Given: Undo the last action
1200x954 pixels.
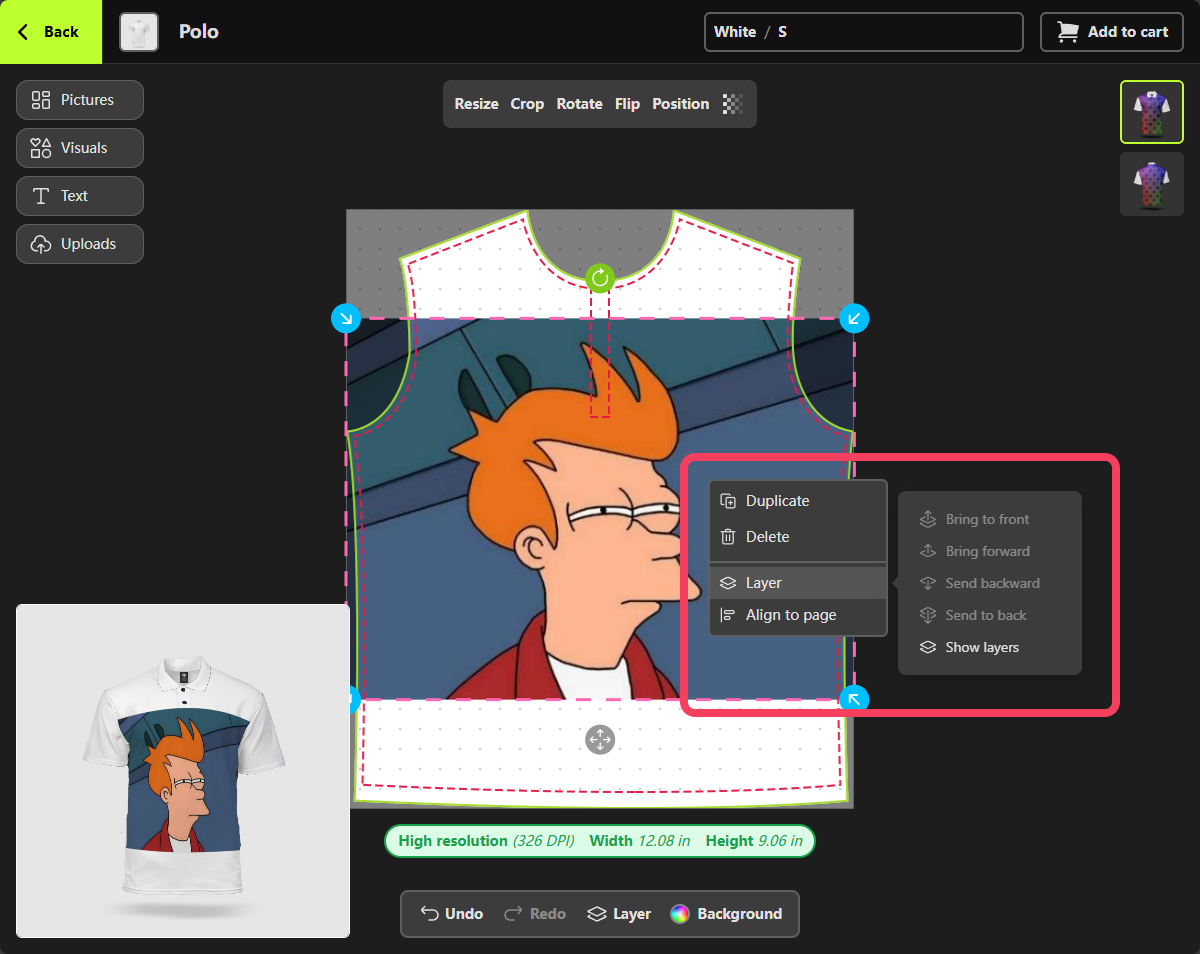Looking at the screenshot, I should coord(452,914).
